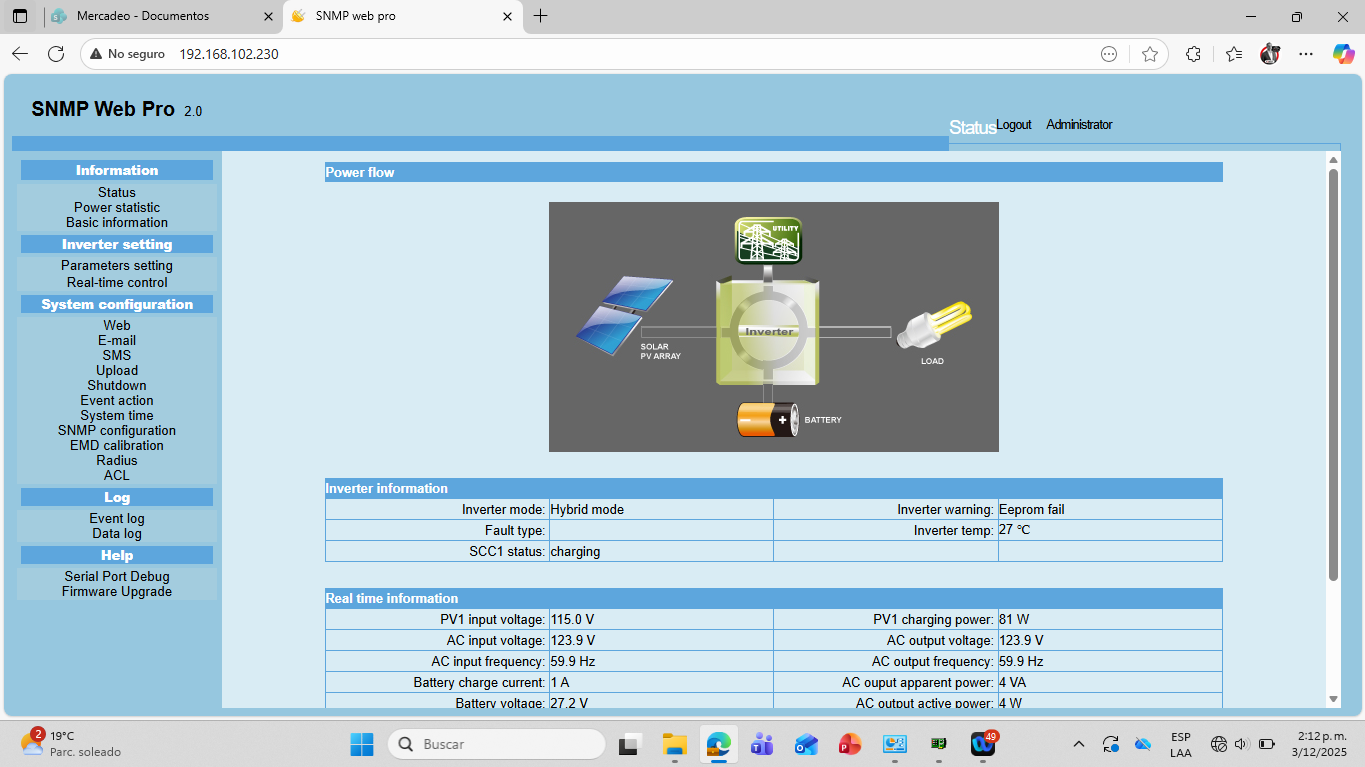
Task: Go to SNMP configuration
Action: coord(117,430)
